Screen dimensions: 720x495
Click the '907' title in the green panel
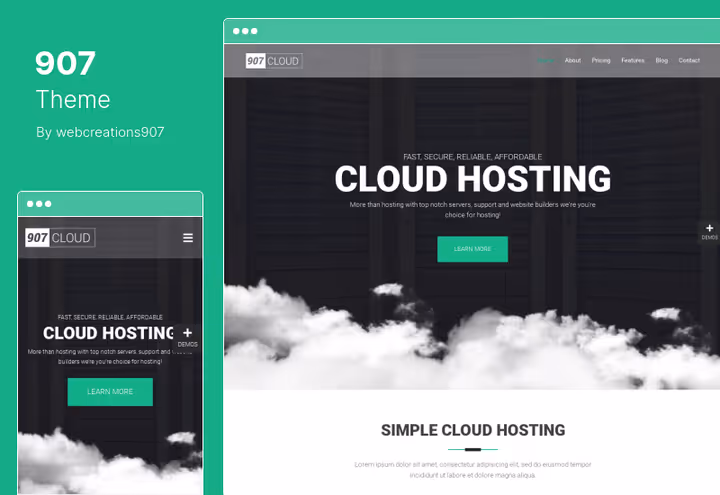coord(65,63)
